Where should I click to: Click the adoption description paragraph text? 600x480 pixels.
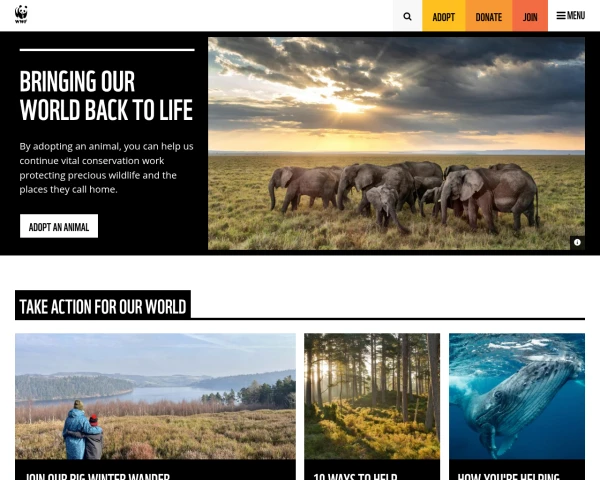[106, 168]
